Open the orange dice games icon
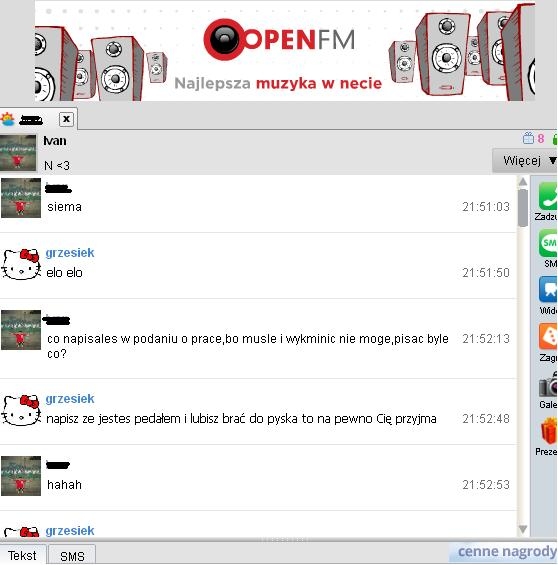 click(x=548, y=336)
